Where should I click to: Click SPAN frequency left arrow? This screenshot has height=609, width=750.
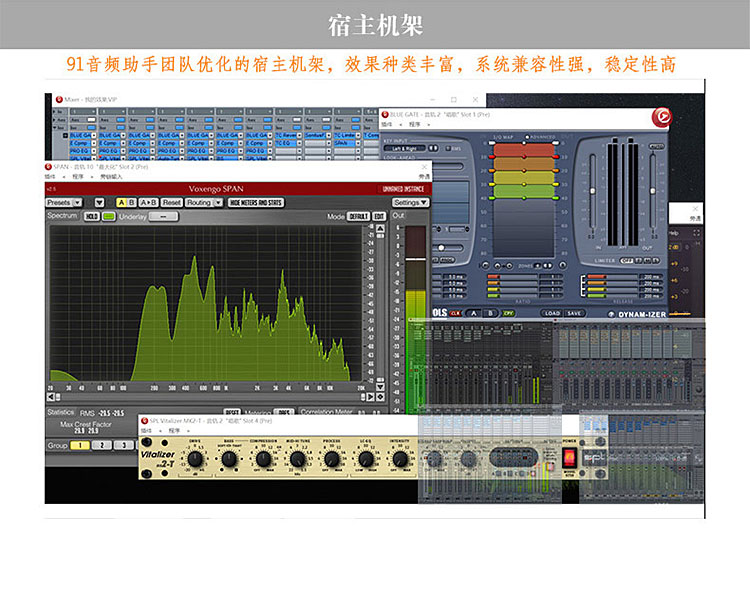coord(51,397)
